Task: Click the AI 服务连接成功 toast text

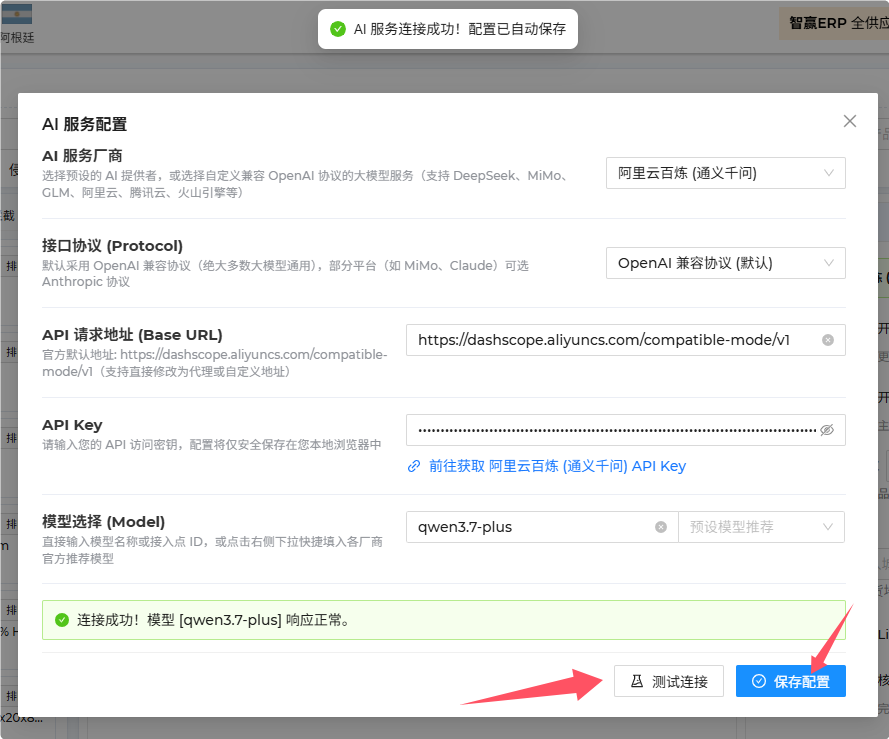Action: pyautogui.click(x=460, y=29)
